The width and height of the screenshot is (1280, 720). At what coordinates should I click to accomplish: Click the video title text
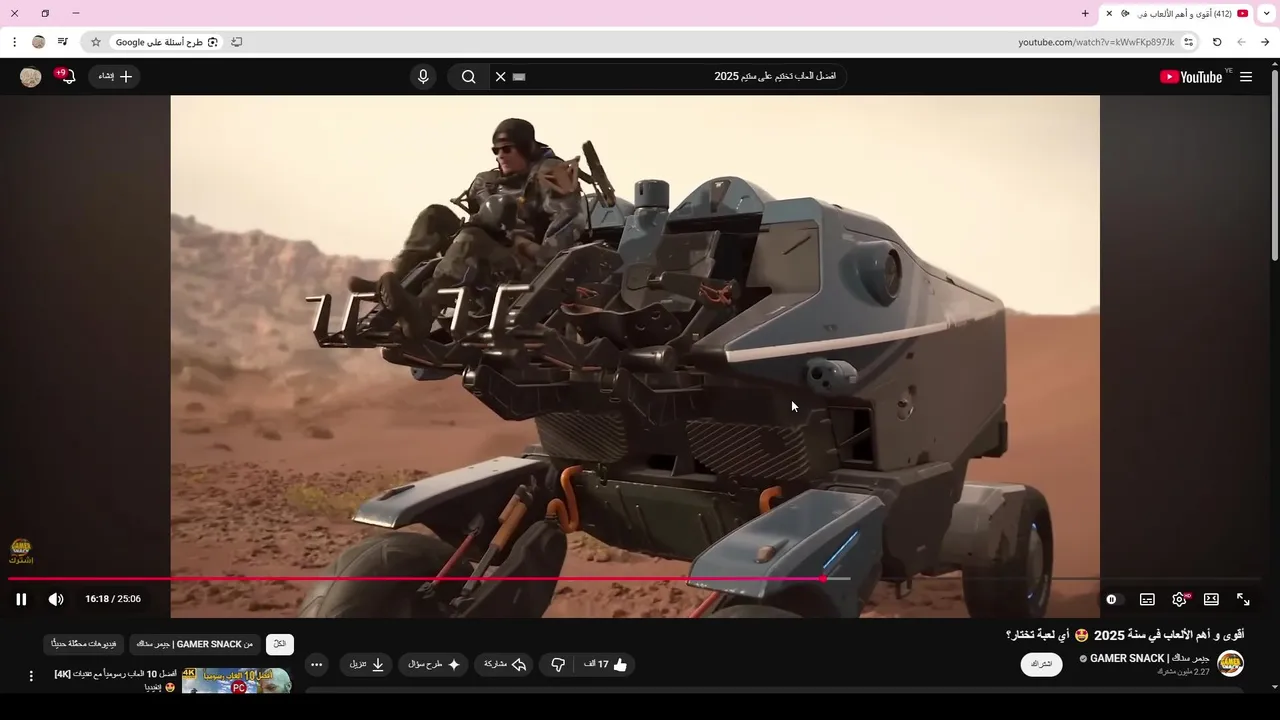(1125, 635)
